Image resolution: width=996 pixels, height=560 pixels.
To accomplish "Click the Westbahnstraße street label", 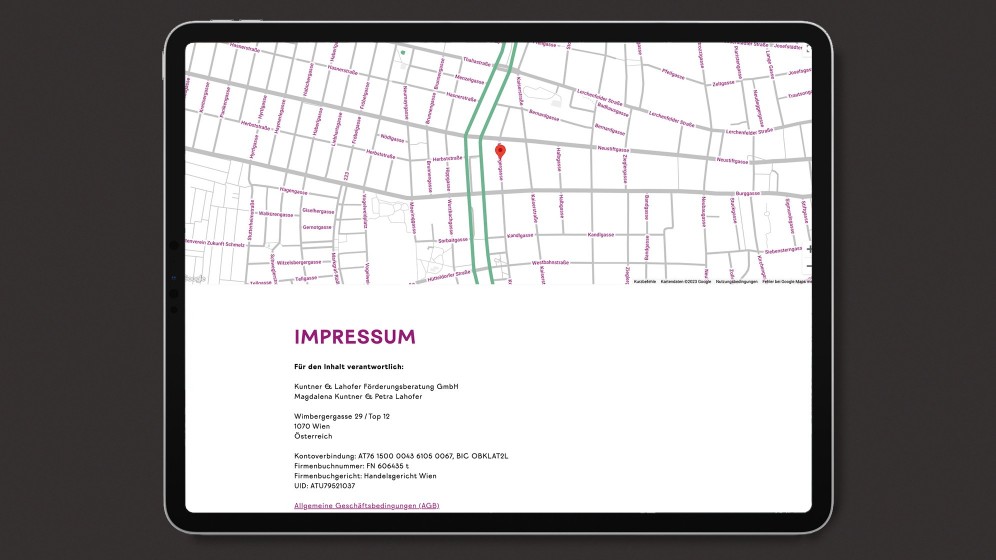I will pos(550,262).
